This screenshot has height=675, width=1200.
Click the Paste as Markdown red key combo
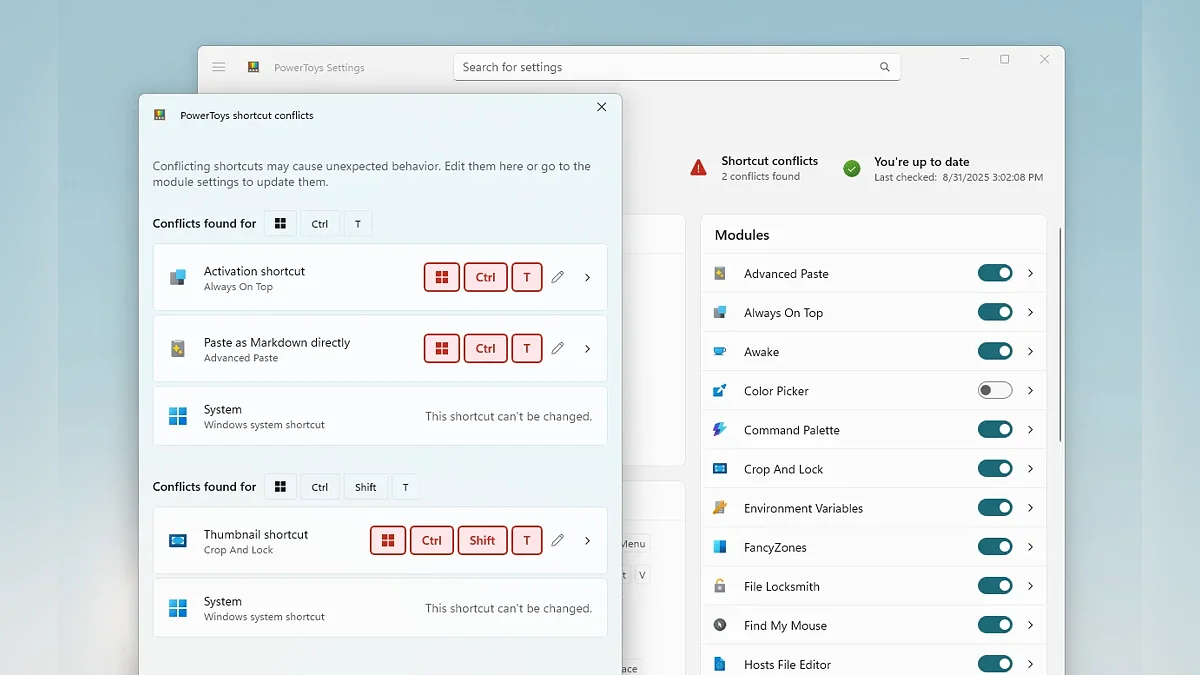click(483, 348)
